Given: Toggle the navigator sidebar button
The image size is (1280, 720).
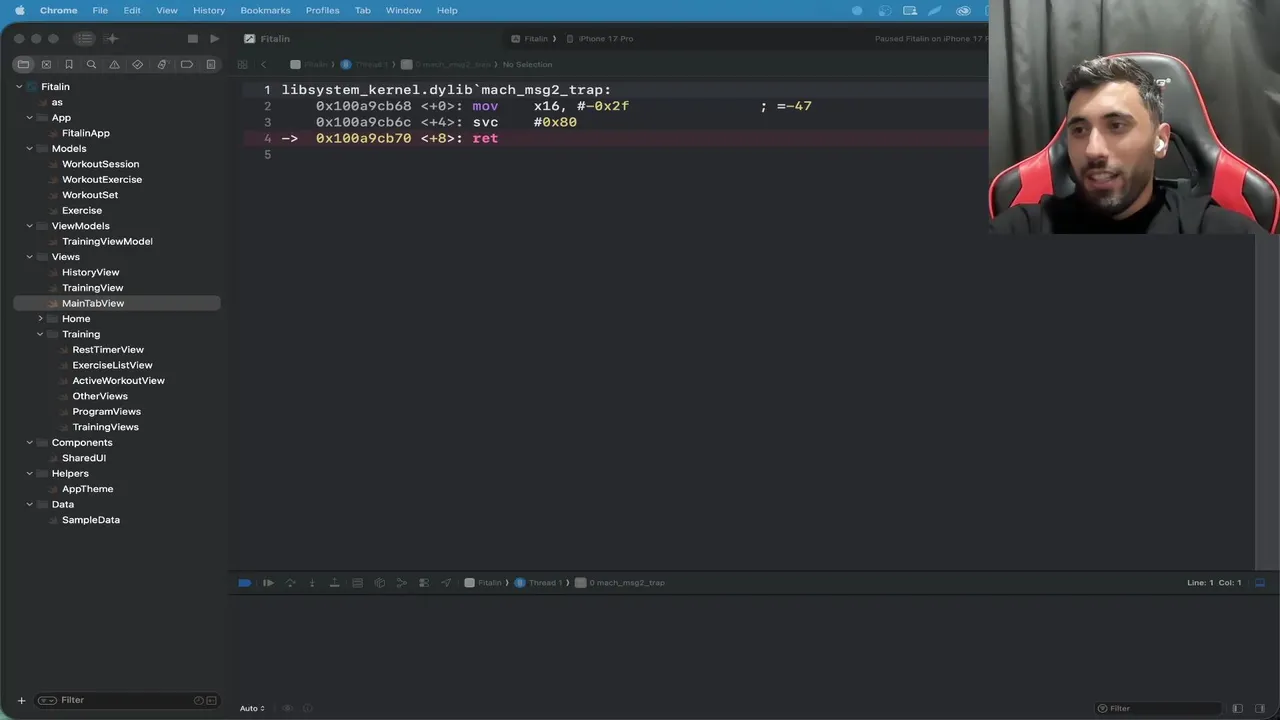Looking at the screenshot, I should click(84, 39).
